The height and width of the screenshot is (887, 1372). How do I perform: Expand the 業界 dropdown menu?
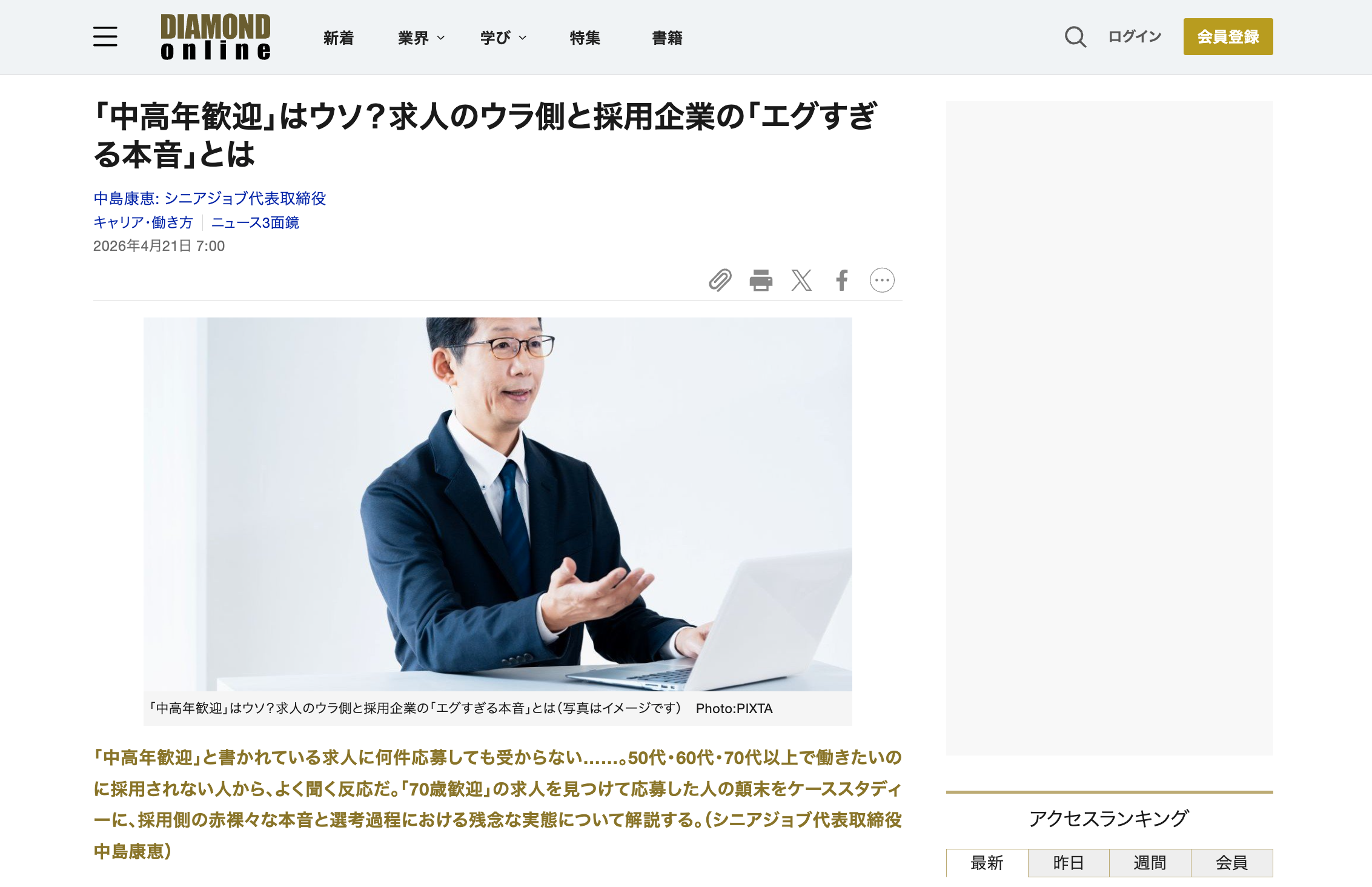click(x=422, y=38)
